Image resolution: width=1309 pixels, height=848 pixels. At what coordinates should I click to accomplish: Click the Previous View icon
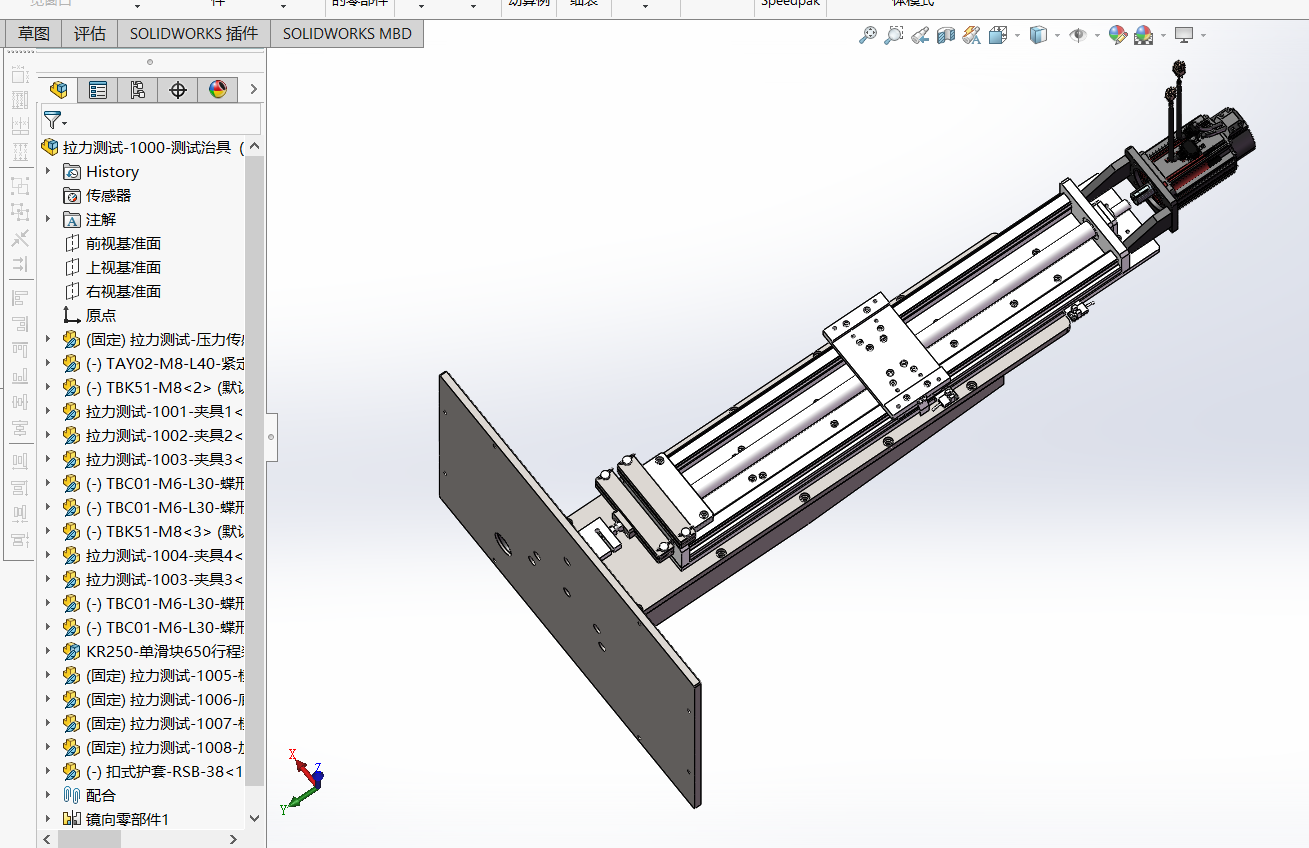(x=920, y=35)
